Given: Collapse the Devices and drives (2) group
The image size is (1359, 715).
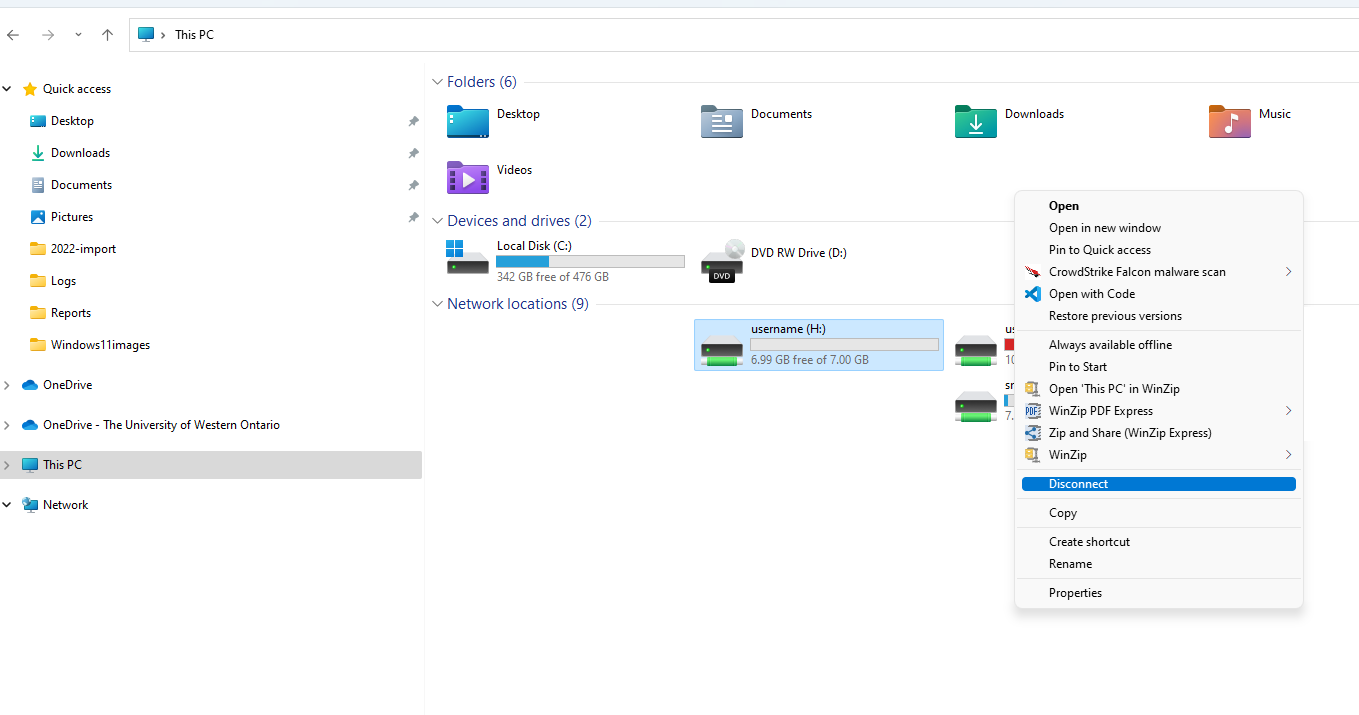Looking at the screenshot, I should click(x=437, y=221).
